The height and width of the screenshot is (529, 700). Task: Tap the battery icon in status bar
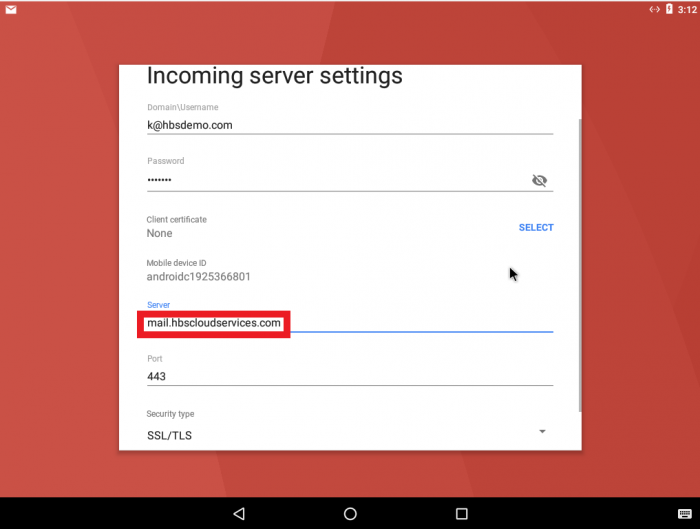pyautogui.click(x=669, y=9)
